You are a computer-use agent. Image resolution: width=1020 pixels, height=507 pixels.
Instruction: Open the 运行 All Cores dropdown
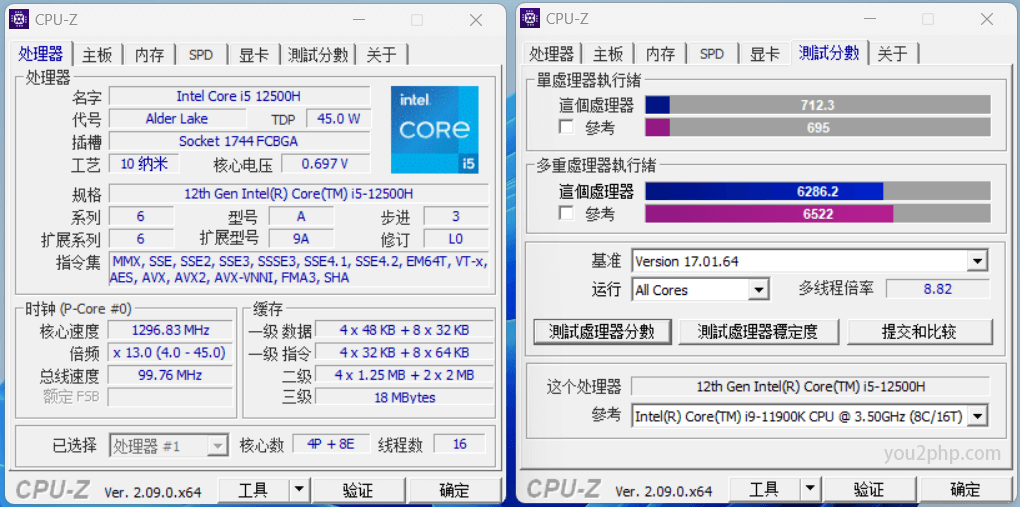coord(758,290)
